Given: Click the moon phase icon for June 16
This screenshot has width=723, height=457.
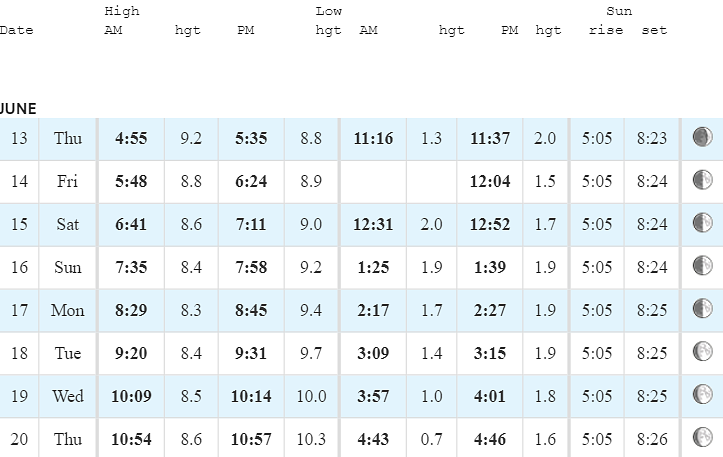Looking at the screenshot, I should [x=702, y=266].
